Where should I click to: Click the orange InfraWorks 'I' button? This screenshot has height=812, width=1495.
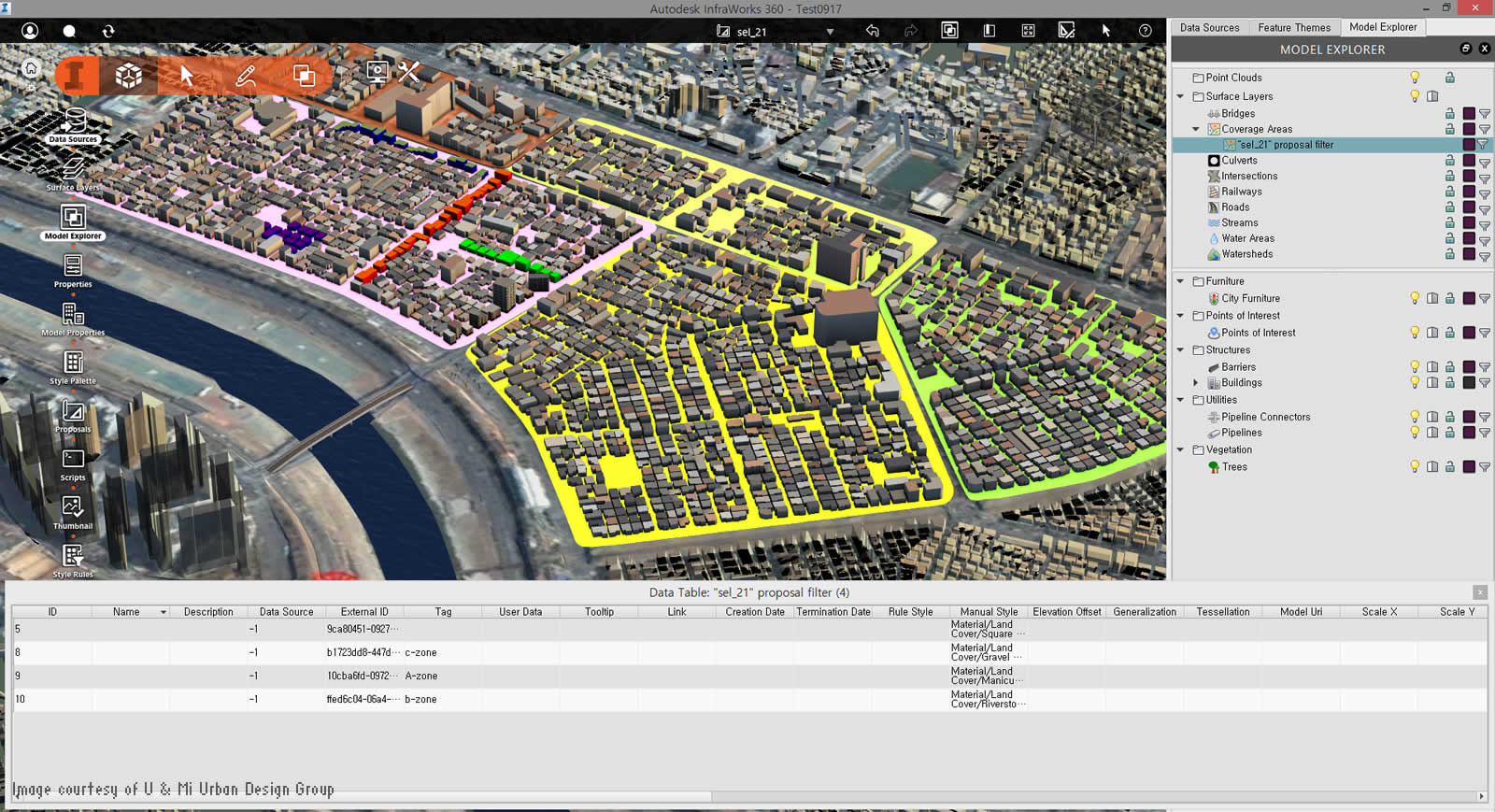76,76
